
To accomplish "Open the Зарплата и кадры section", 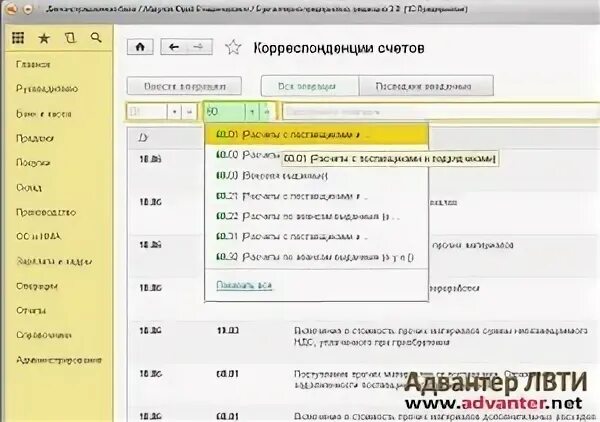I will click(54, 261).
